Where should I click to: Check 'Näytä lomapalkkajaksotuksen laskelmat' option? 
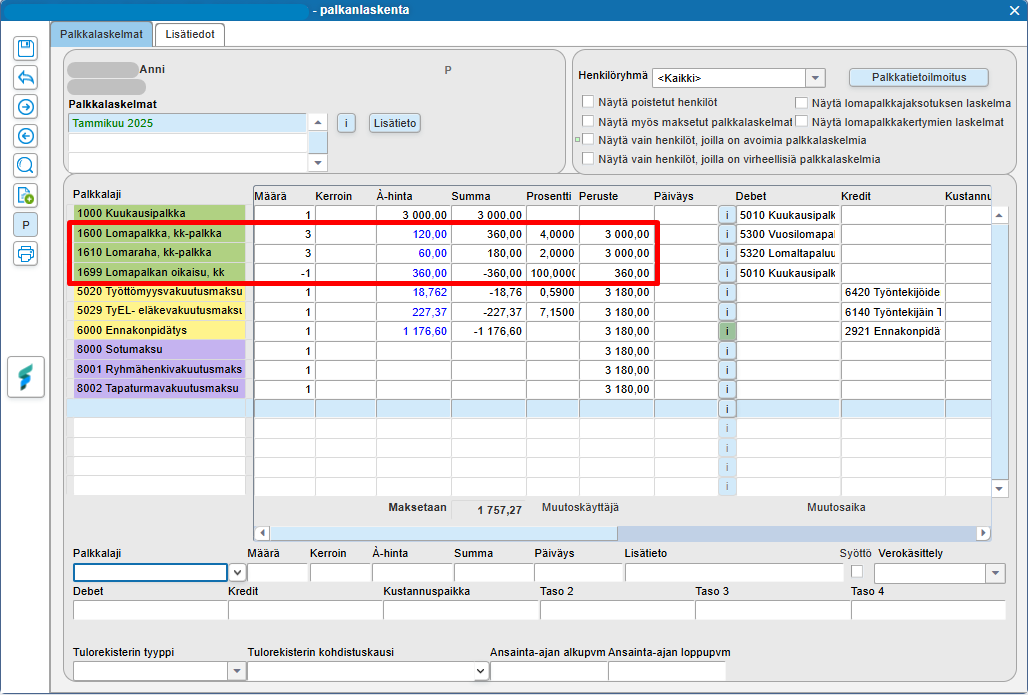click(802, 102)
